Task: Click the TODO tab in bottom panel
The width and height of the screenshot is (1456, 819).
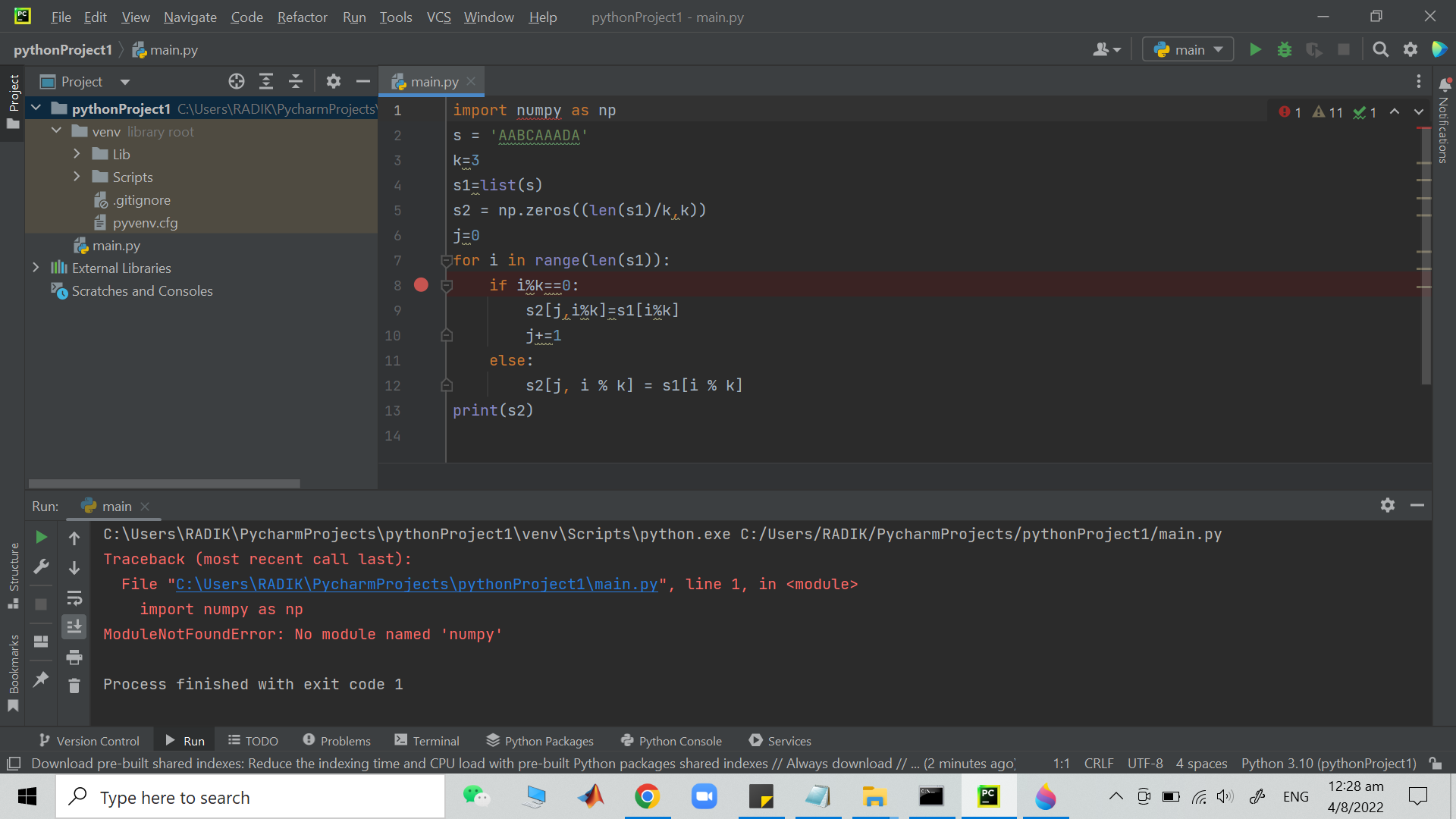Action: (260, 741)
